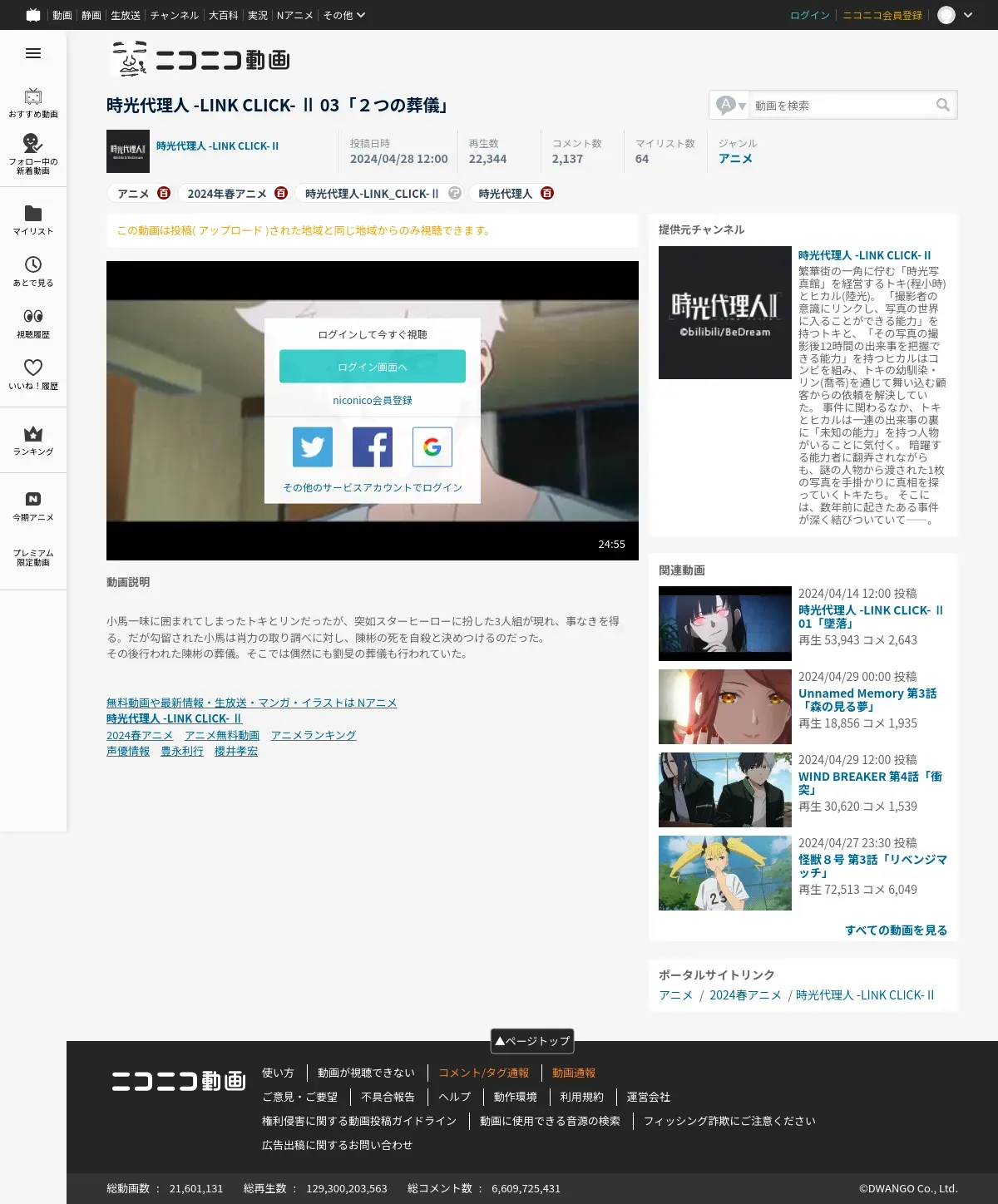Click the niconico会員登録 link in the player
The image size is (998, 1204).
373,400
